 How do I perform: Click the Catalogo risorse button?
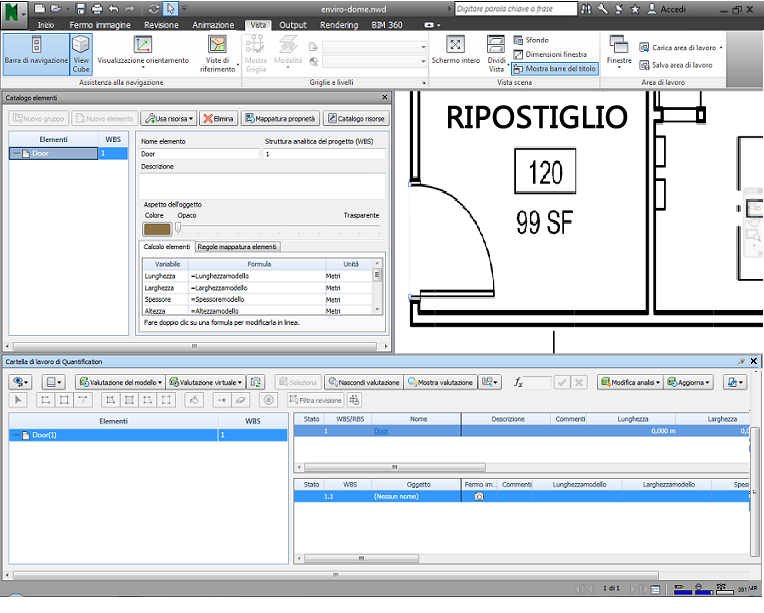tap(356, 119)
